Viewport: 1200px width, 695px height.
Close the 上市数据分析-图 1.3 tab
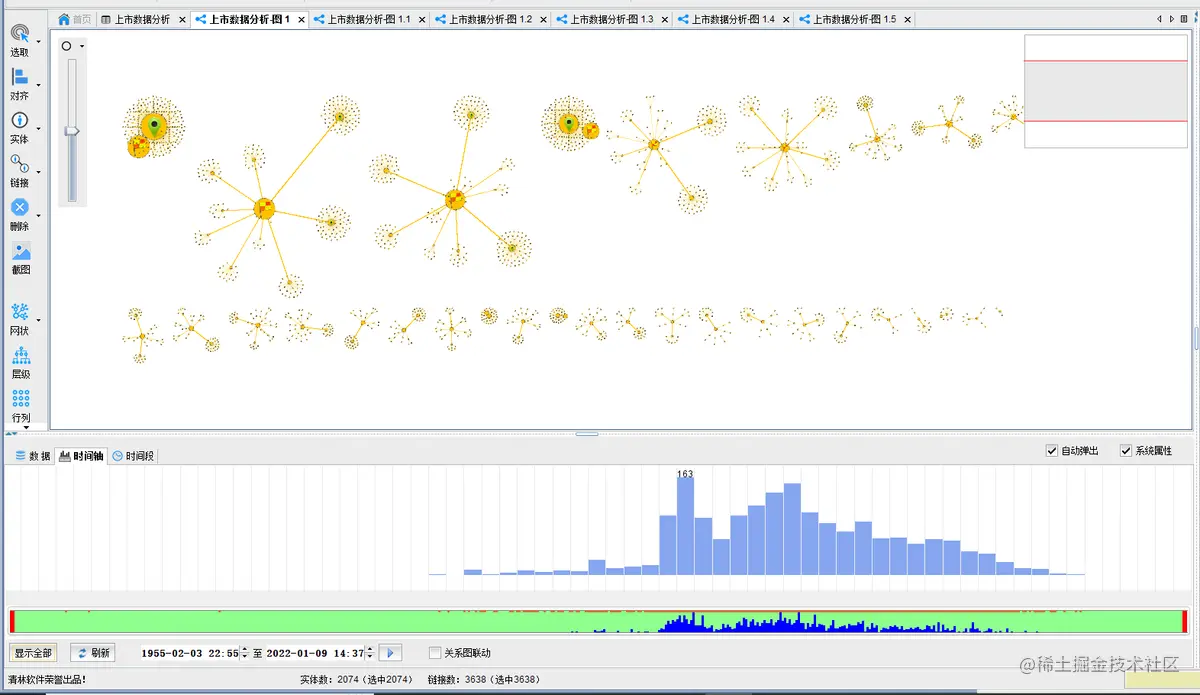point(665,20)
